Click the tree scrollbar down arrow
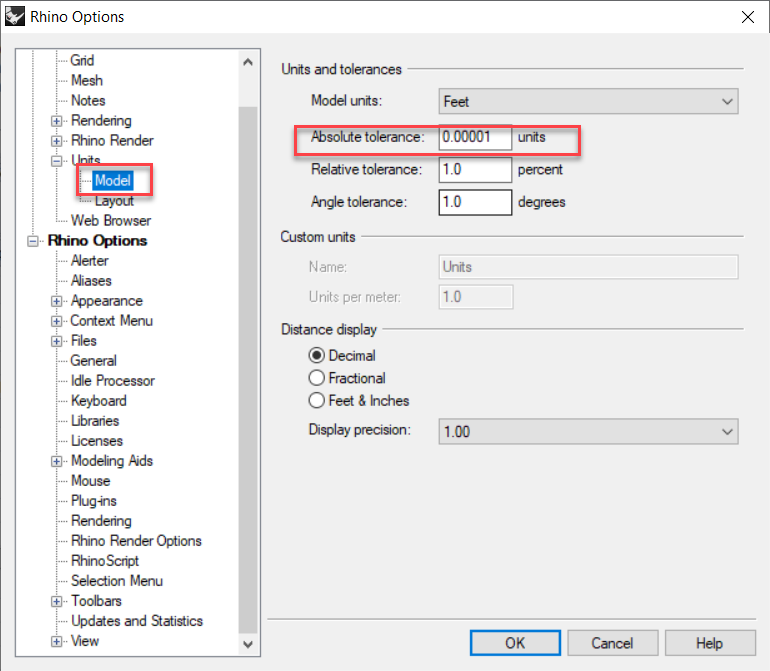Viewport: 770px width, 671px height. tap(248, 644)
